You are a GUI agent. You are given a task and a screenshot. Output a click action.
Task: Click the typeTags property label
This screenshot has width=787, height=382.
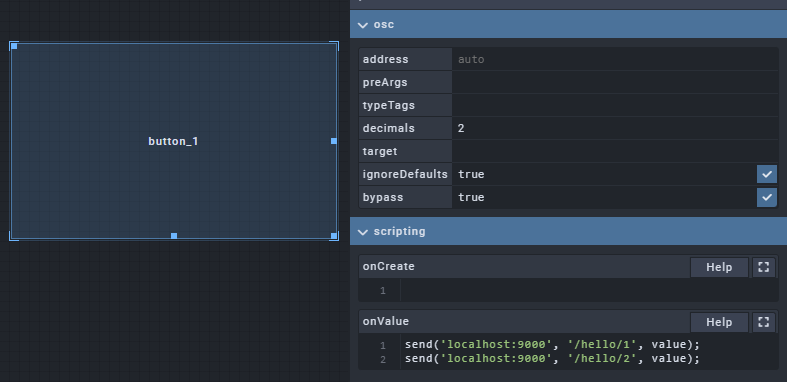(388, 105)
